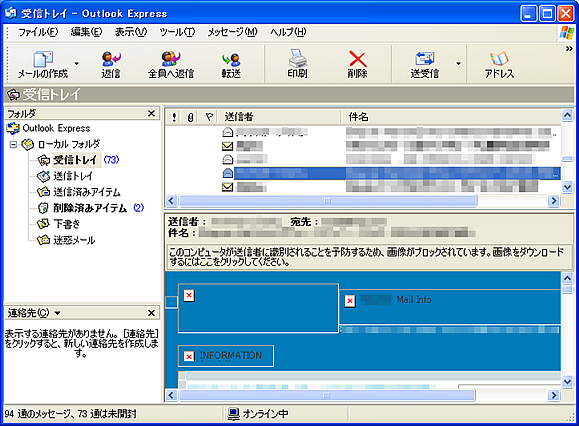Viewport: 579px width, 426px height.
Task: Select Outlook Express root in folder tree
Action: pyautogui.click(x=56, y=128)
